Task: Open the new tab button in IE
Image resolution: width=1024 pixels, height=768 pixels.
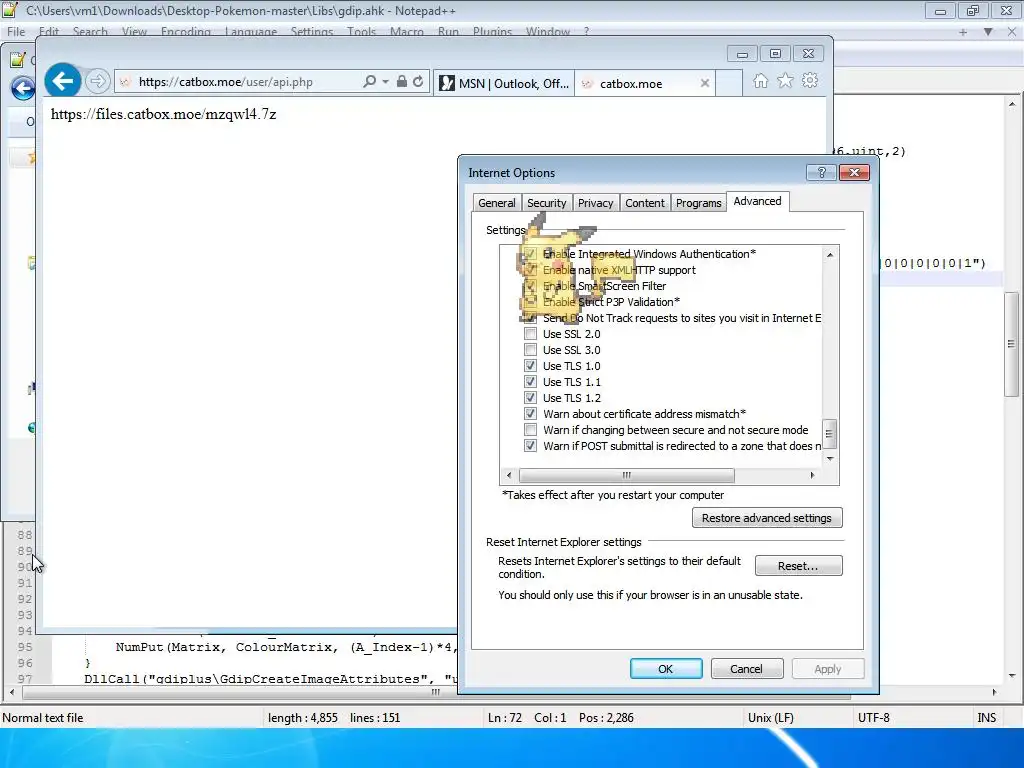Action: click(729, 84)
